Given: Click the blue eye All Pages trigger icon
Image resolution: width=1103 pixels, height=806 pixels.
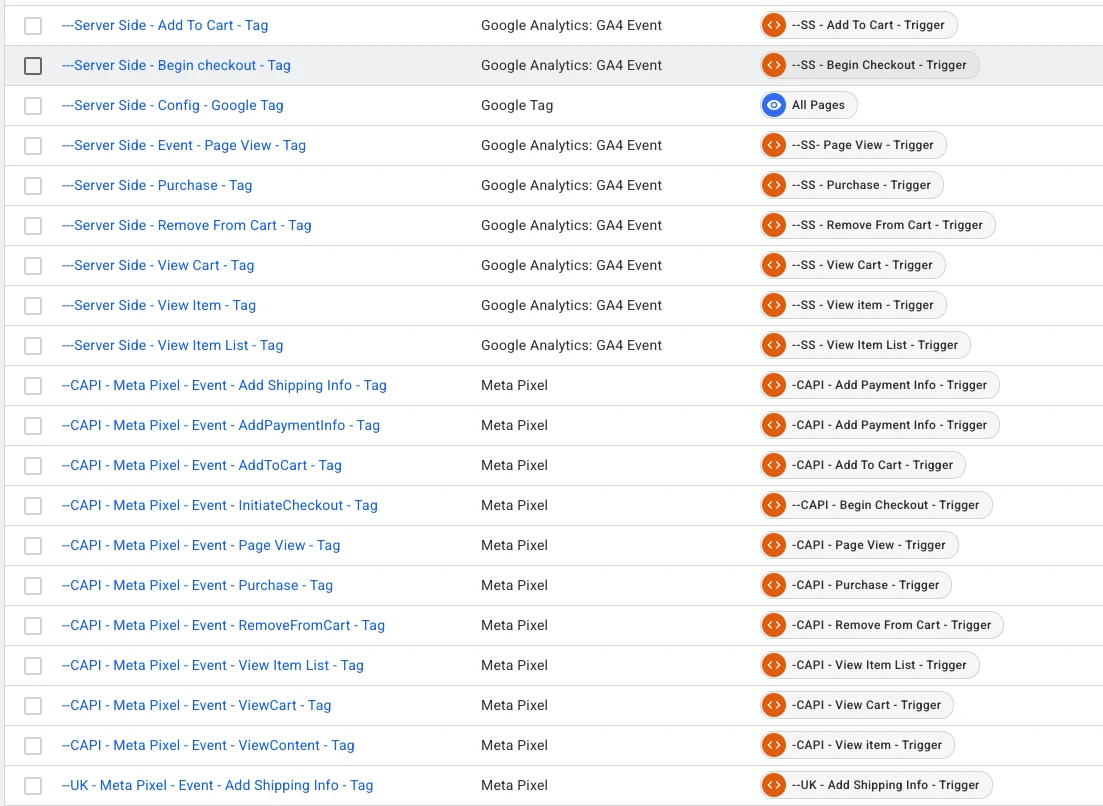Looking at the screenshot, I should 774,105.
